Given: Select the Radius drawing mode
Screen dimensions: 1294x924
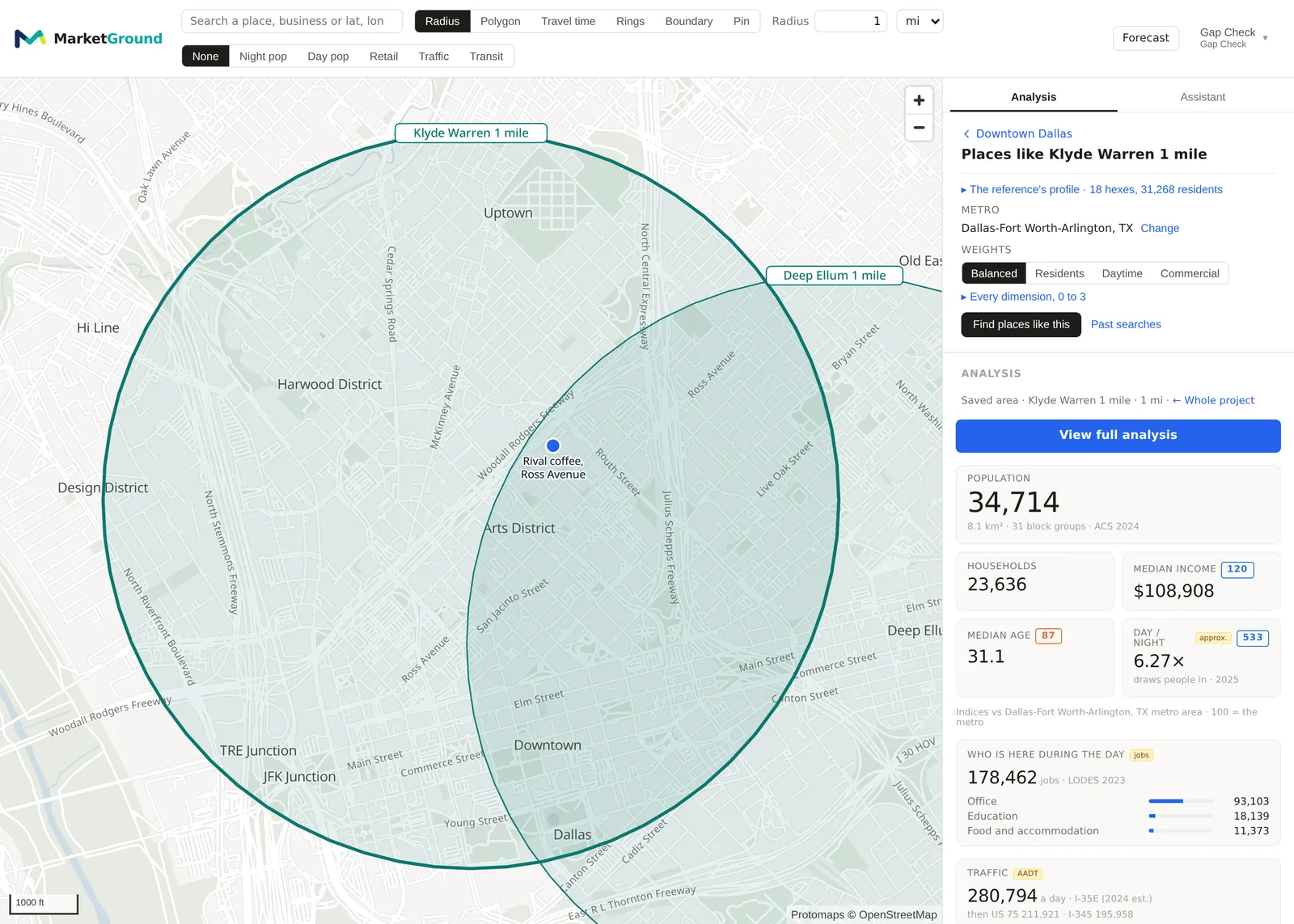Looking at the screenshot, I should click(x=442, y=21).
